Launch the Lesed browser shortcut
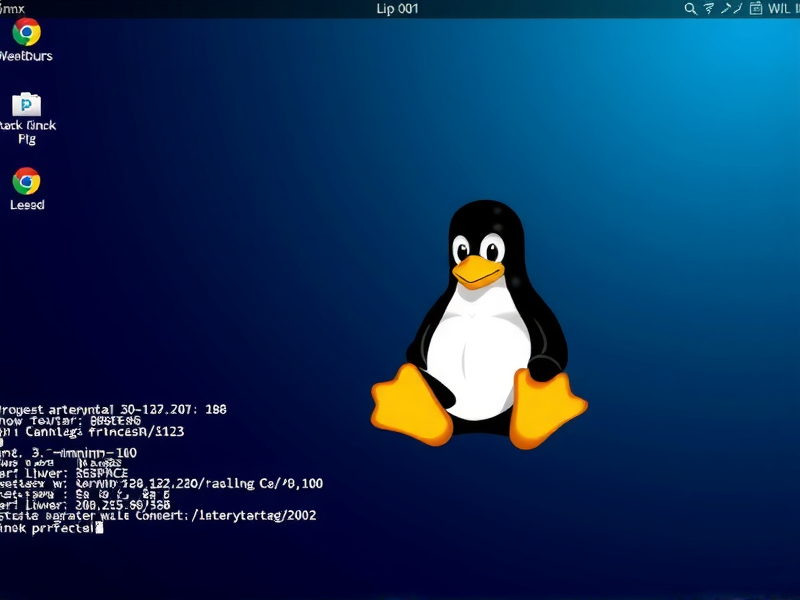This screenshot has width=800, height=600. pos(25,185)
